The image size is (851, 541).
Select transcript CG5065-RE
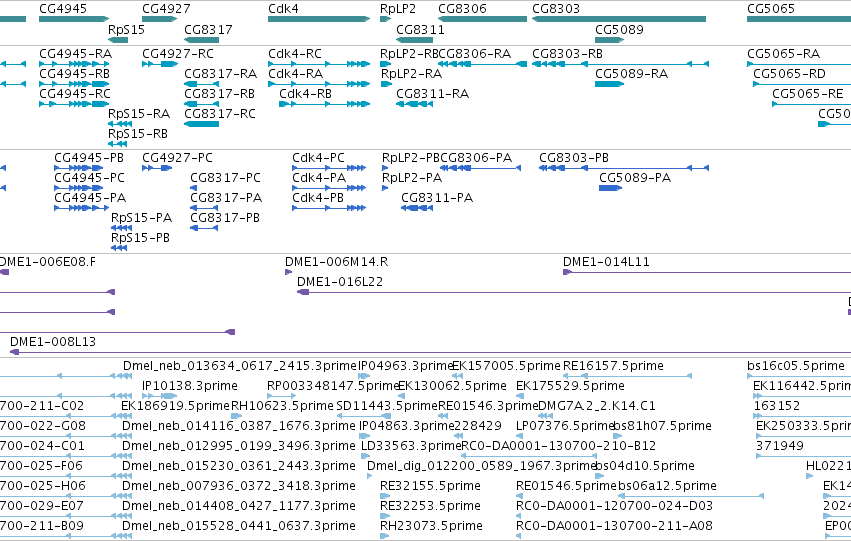click(x=811, y=104)
